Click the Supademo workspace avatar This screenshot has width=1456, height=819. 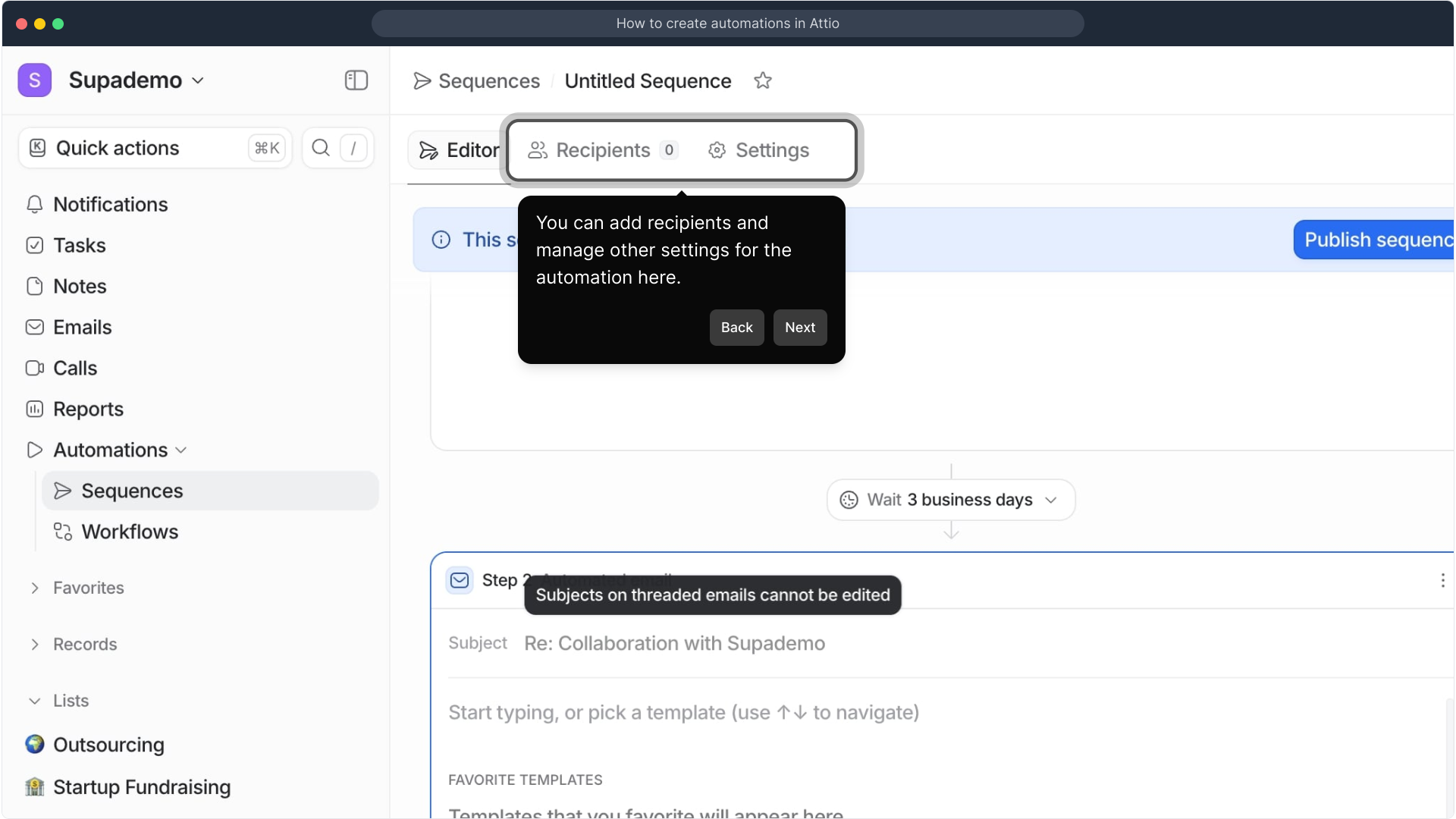[35, 80]
